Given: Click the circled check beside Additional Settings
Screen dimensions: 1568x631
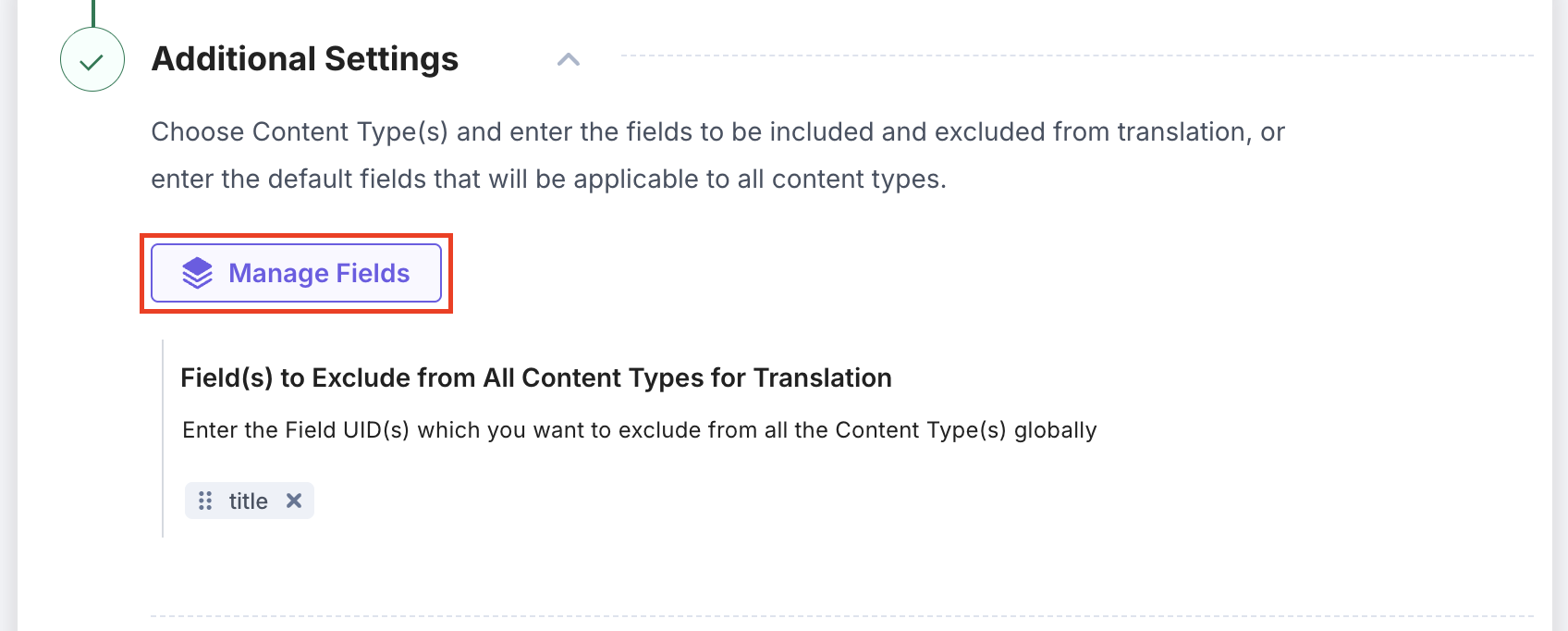Looking at the screenshot, I should pos(91,59).
